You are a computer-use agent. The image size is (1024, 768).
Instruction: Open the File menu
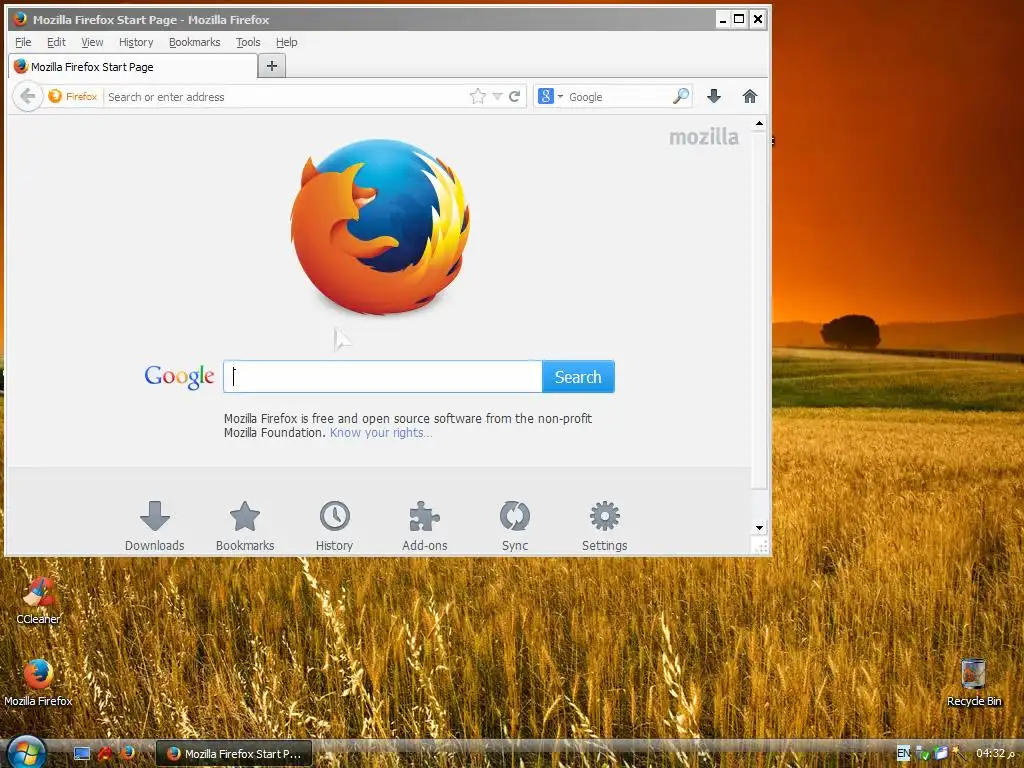23,42
